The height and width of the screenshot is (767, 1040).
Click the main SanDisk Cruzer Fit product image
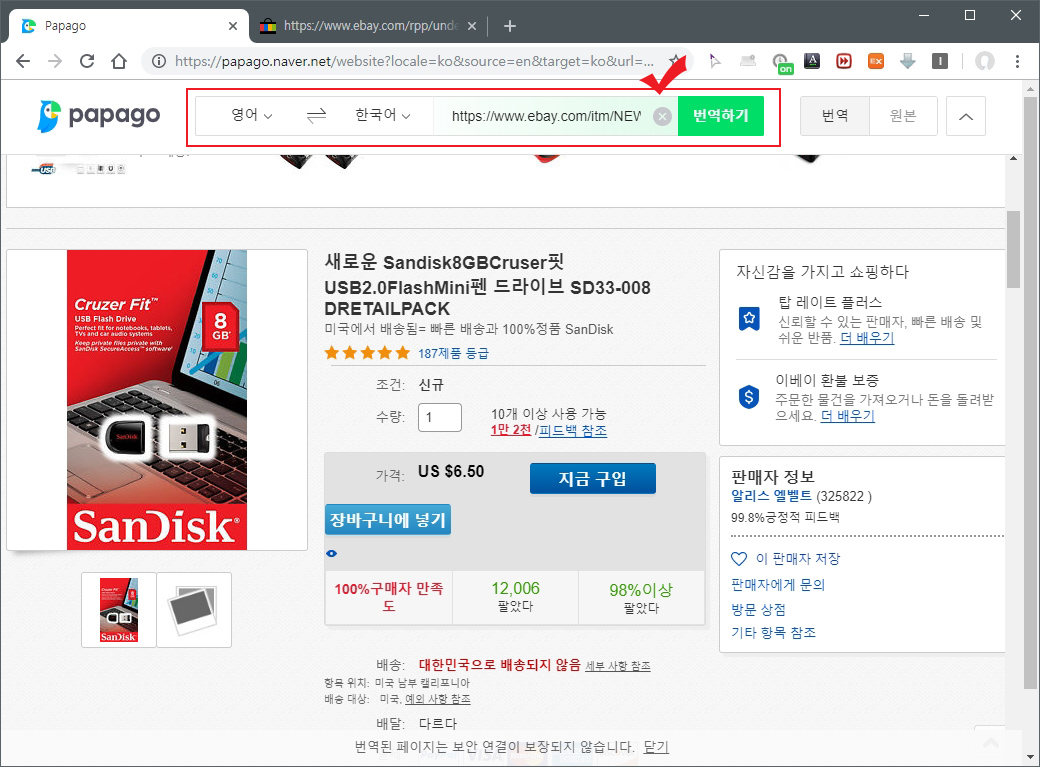[x=157, y=400]
